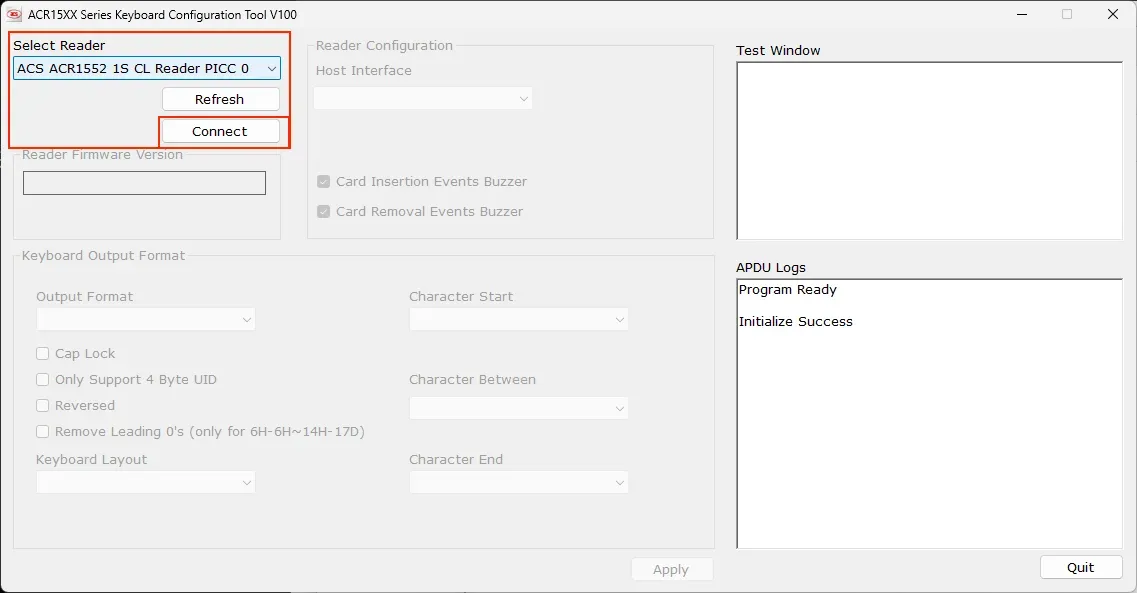
Task: Expand the Keyboard Layout dropdown
Action: click(146, 482)
